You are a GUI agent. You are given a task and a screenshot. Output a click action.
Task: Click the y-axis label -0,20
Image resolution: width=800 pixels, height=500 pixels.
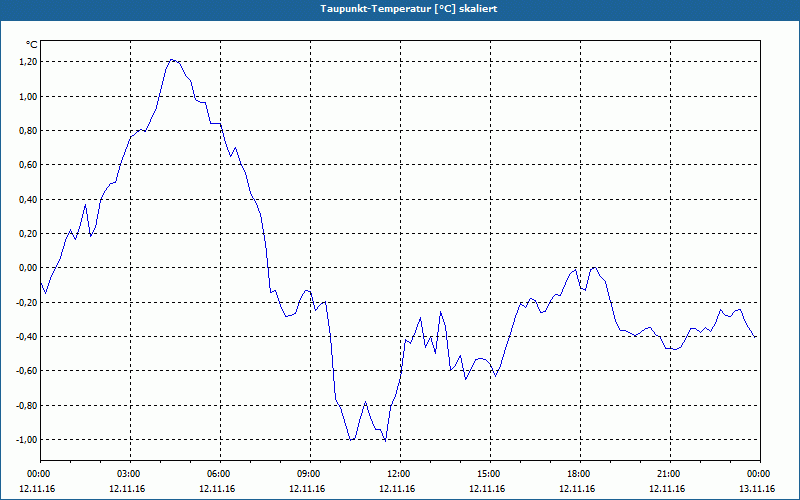click(x=26, y=303)
